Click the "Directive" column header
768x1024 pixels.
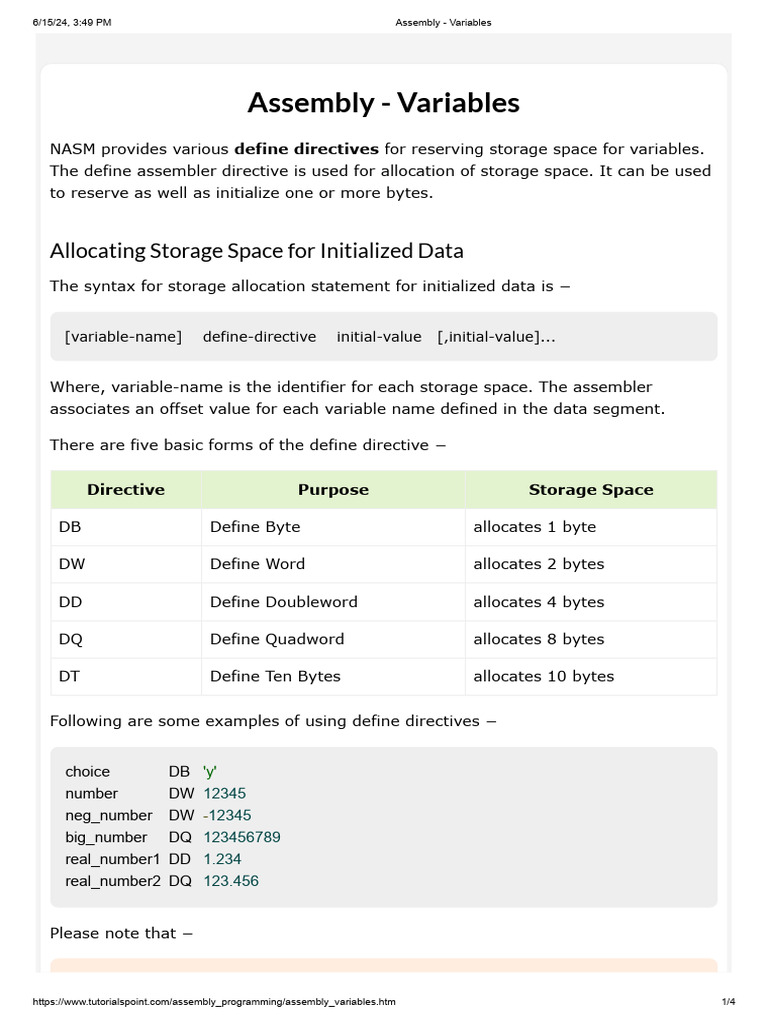pos(126,490)
